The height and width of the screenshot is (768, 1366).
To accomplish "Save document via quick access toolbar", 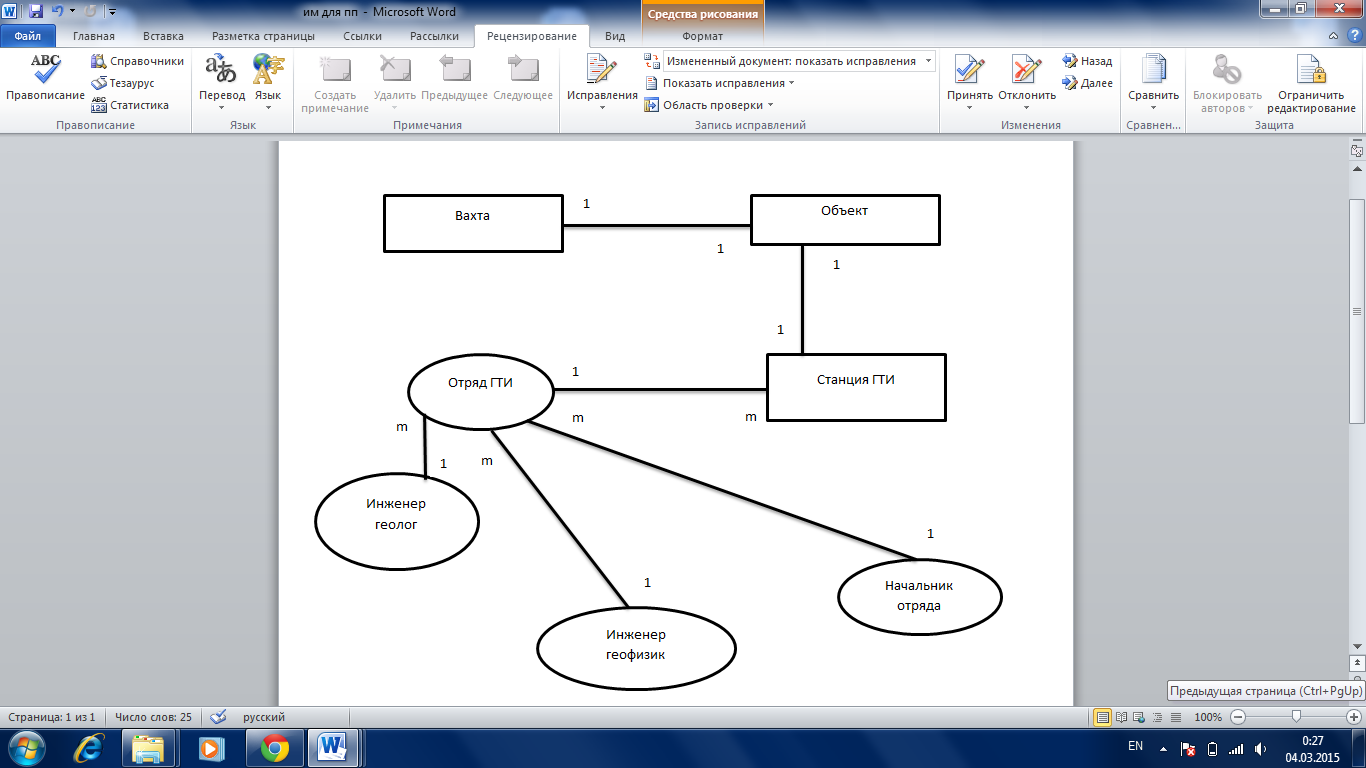I will pos(35,11).
